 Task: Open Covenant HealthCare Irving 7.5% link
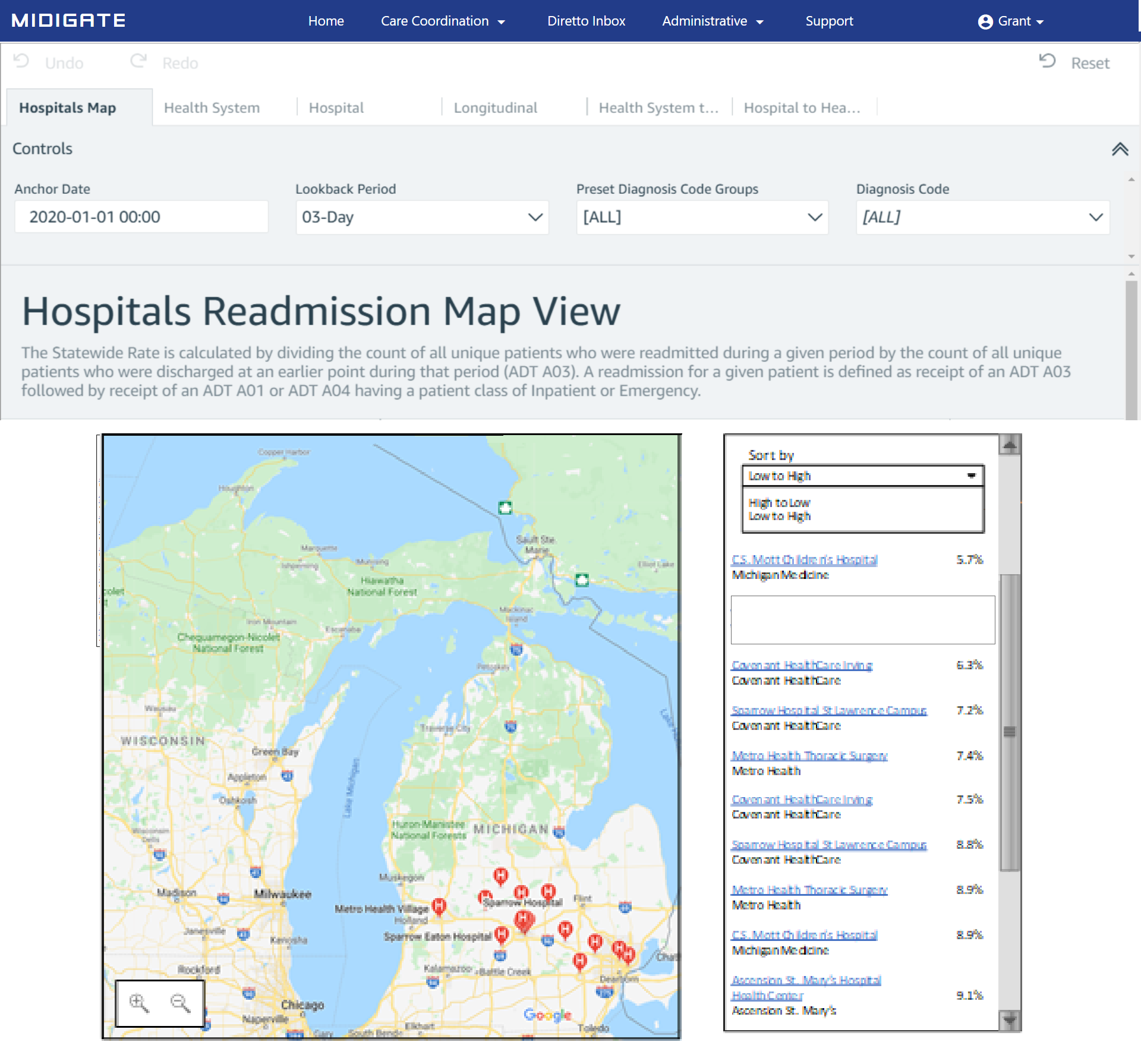pyautogui.click(x=802, y=799)
